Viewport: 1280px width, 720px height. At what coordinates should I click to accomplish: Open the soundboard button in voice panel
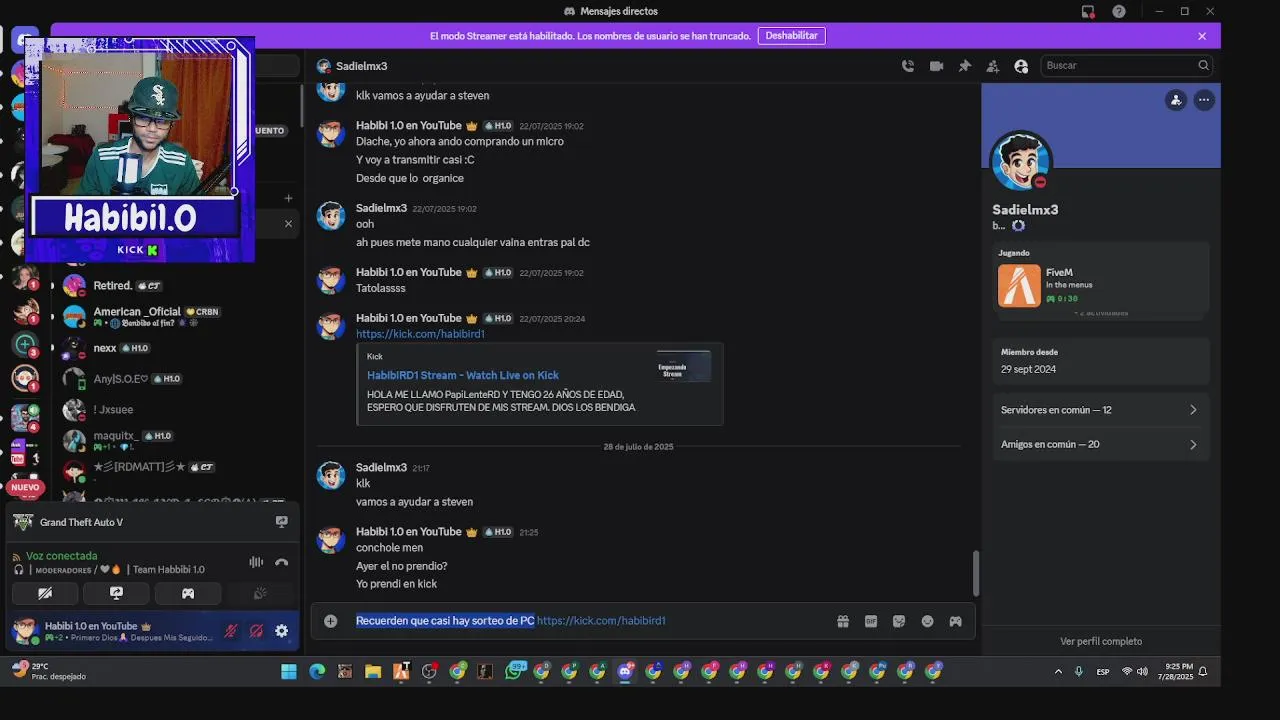pyautogui.click(x=260, y=593)
